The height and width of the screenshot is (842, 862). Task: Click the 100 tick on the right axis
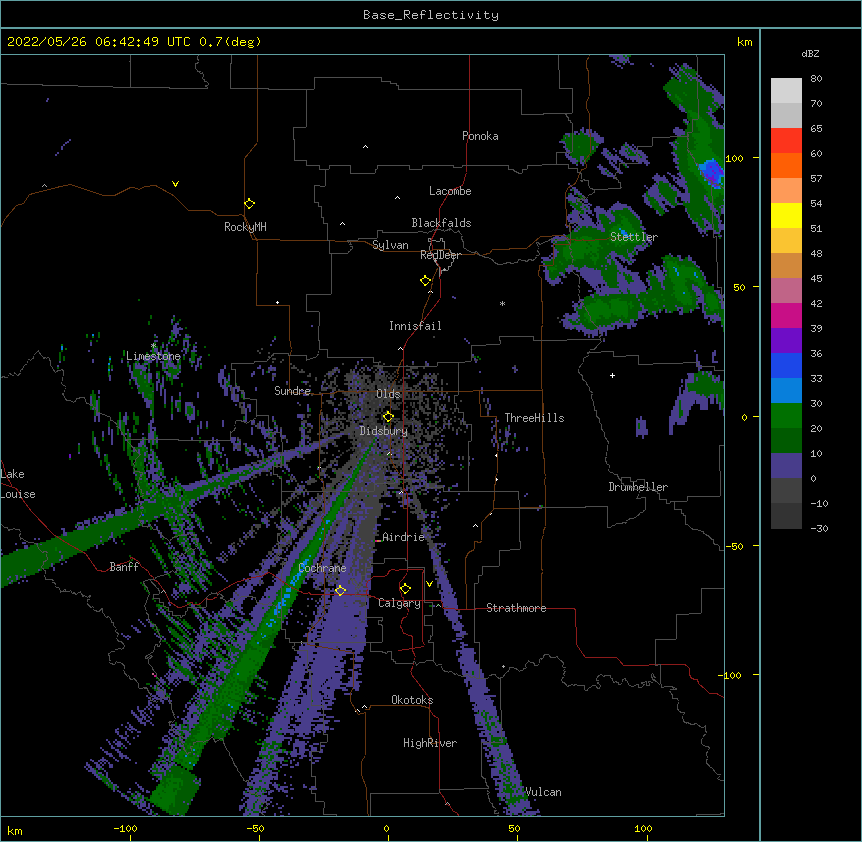734,159
